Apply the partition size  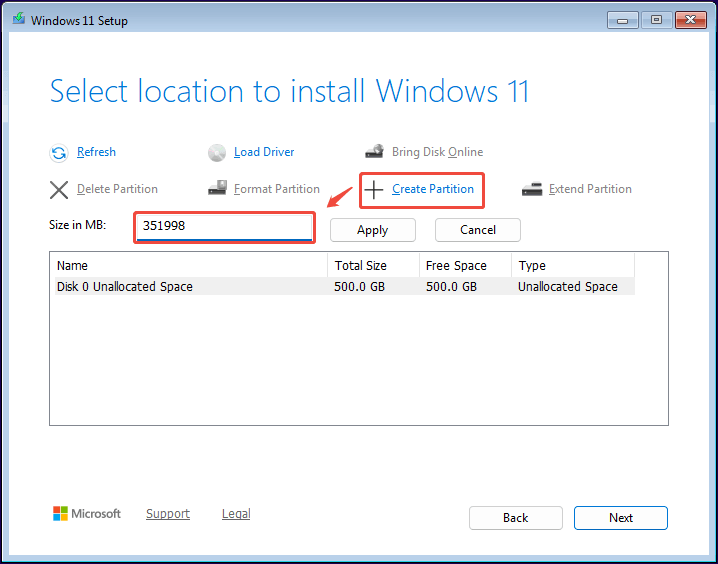coord(373,230)
